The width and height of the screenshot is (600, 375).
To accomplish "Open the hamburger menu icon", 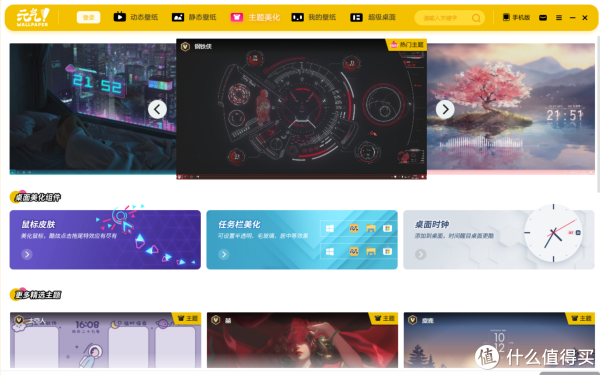I will (559, 18).
